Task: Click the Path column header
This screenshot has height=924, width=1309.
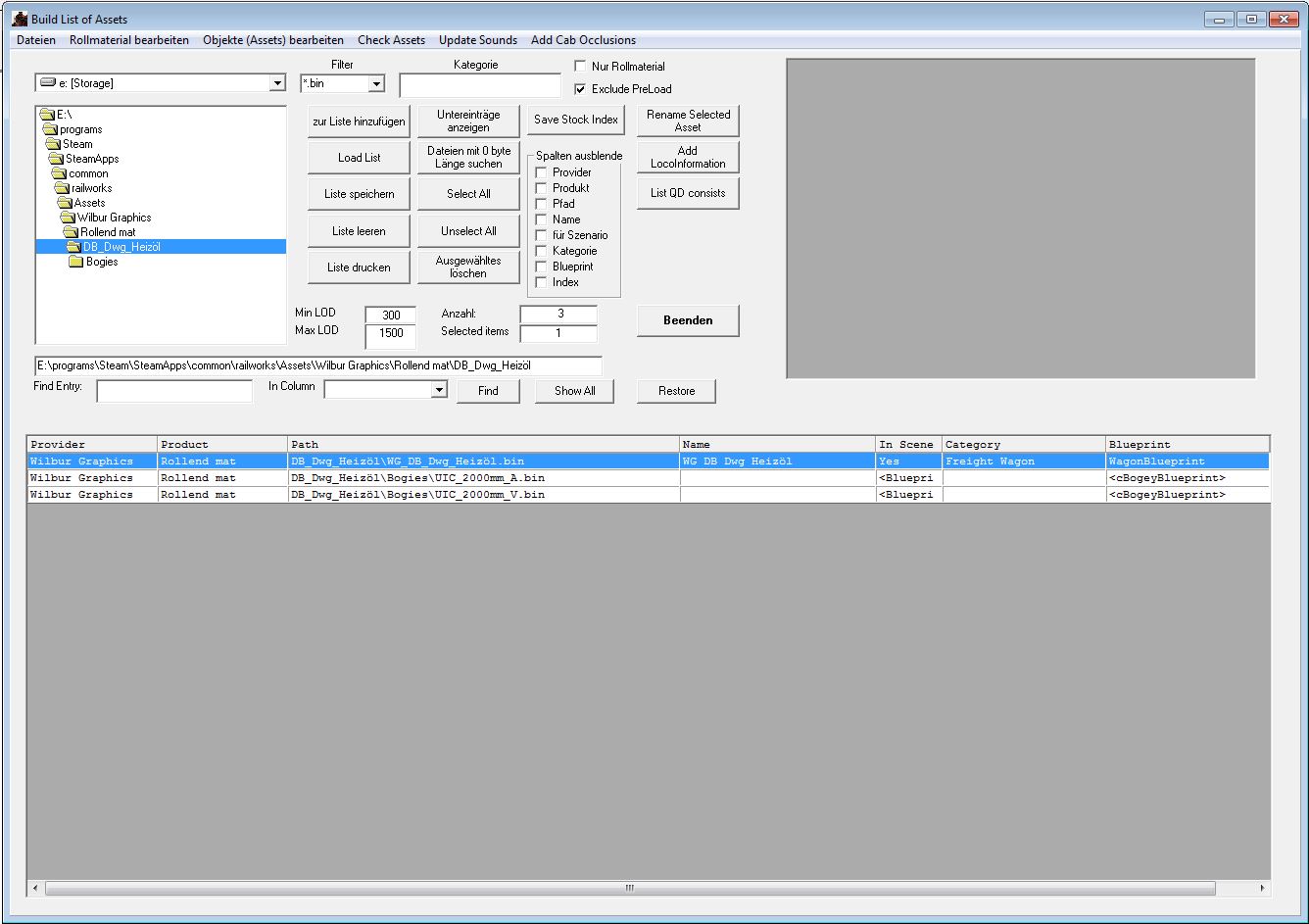Action: click(x=484, y=445)
